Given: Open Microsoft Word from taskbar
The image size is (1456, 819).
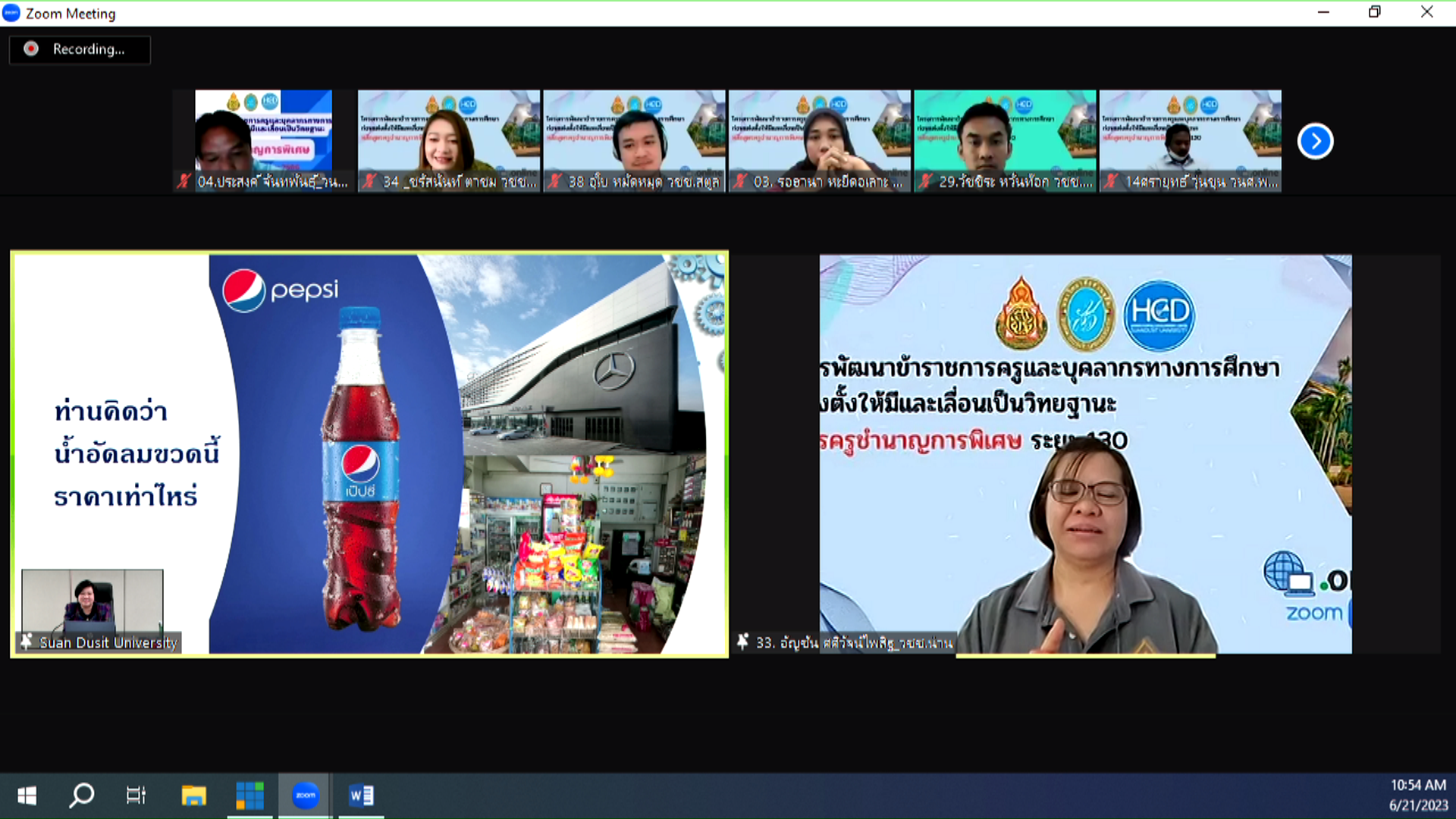Looking at the screenshot, I should [361, 795].
